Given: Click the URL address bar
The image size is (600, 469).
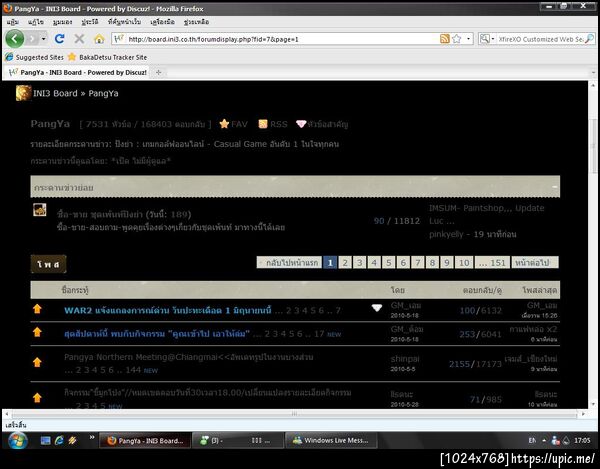Looking at the screenshot, I should (x=283, y=39).
